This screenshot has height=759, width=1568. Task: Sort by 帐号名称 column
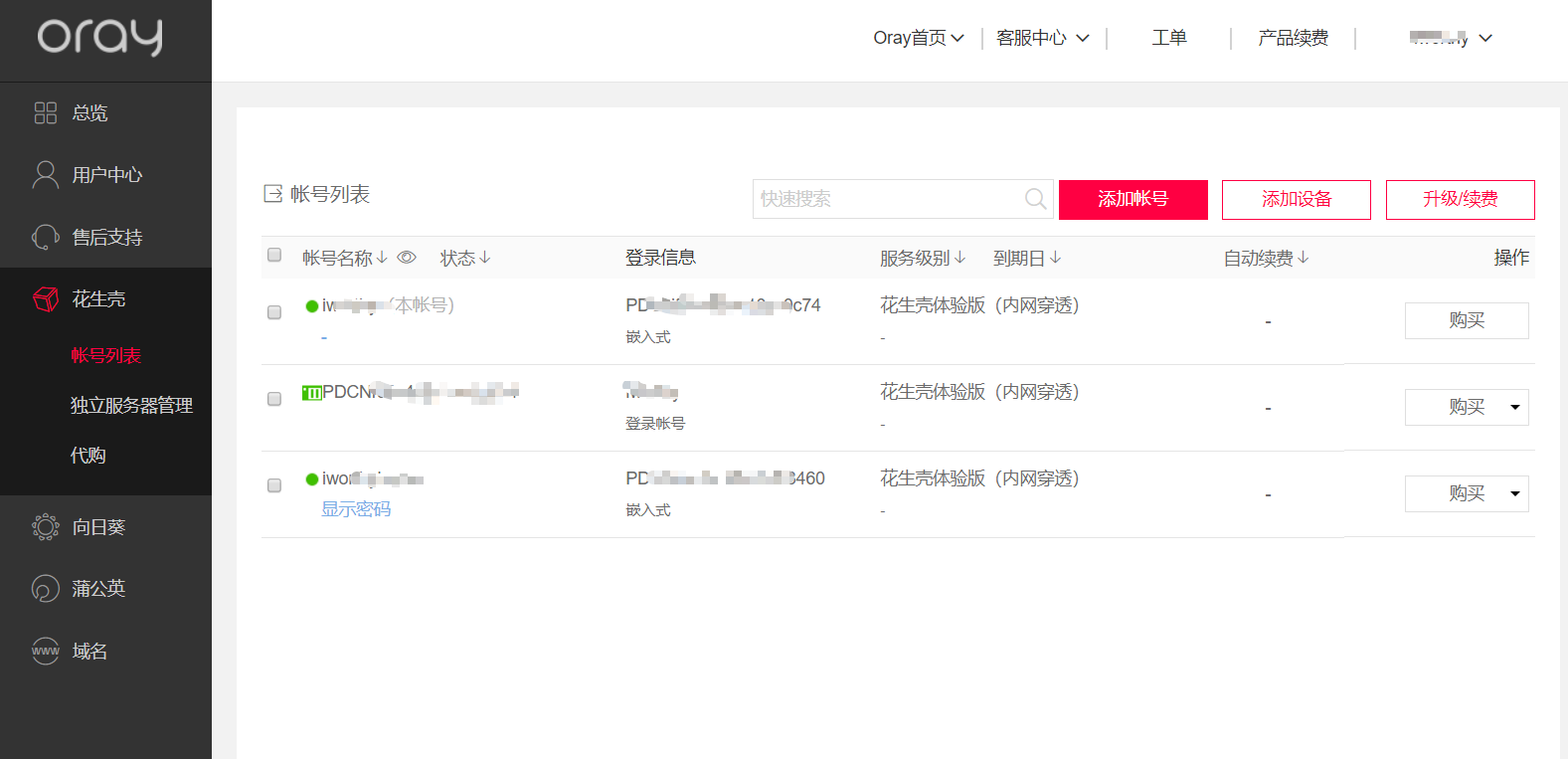click(x=345, y=258)
